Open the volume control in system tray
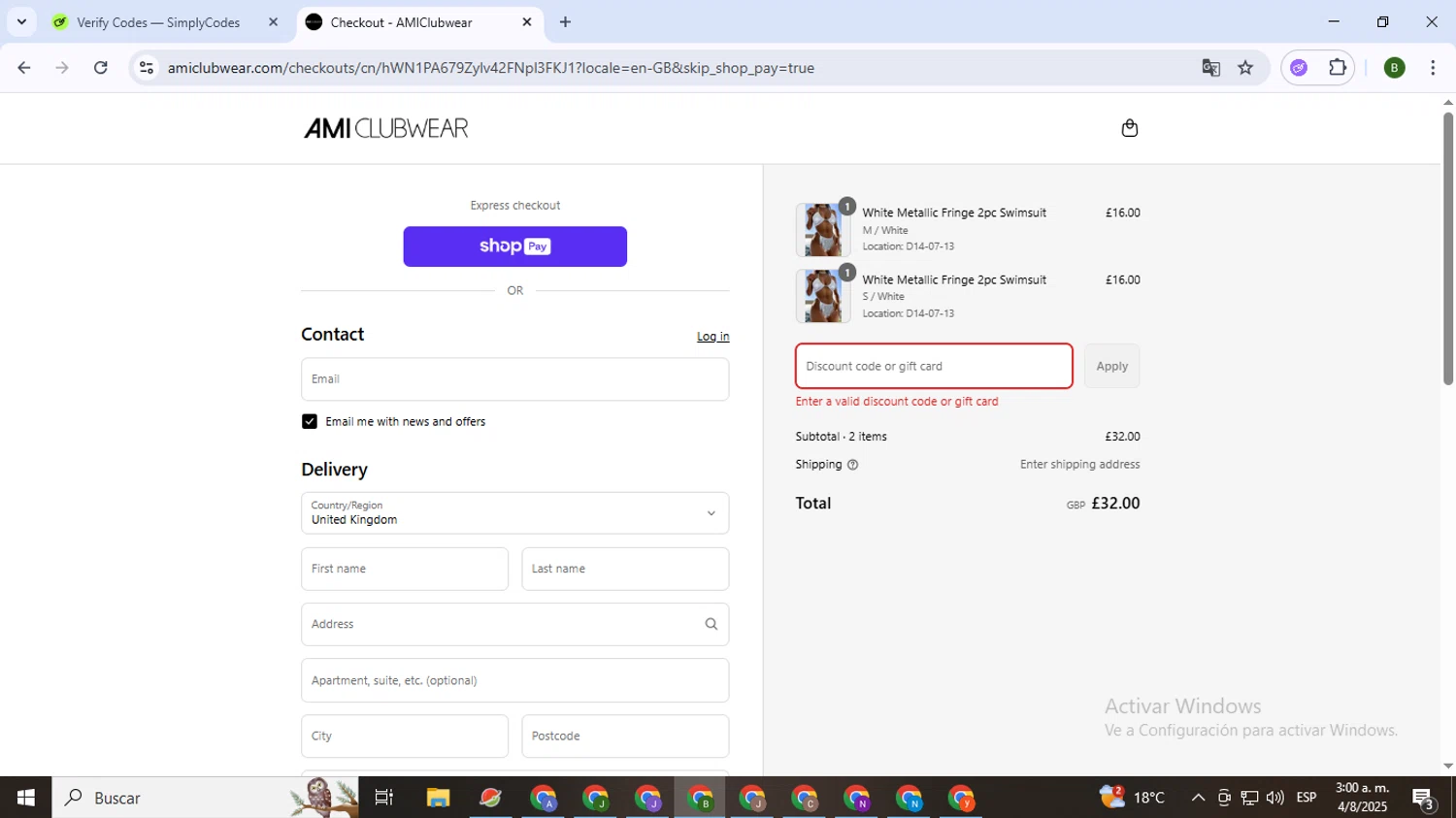The image size is (1456, 818). pyautogui.click(x=1274, y=798)
